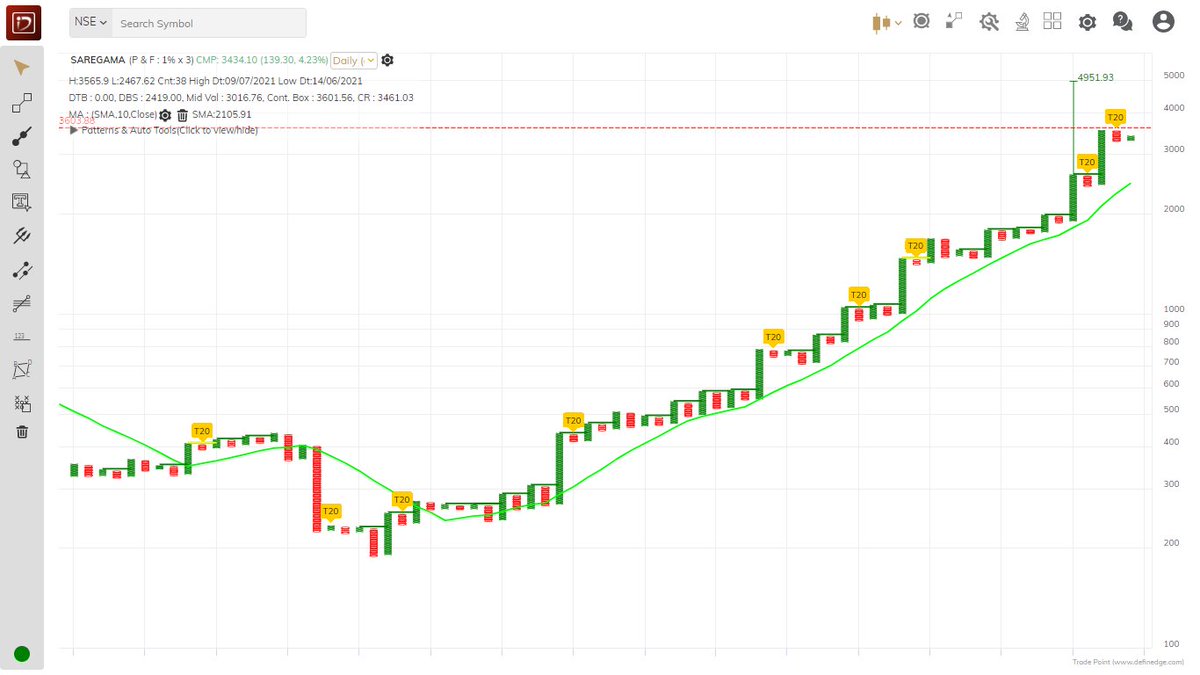Open the microscope scanner icon
Viewport: 1200px width, 675px height.
[x=1022, y=21]
